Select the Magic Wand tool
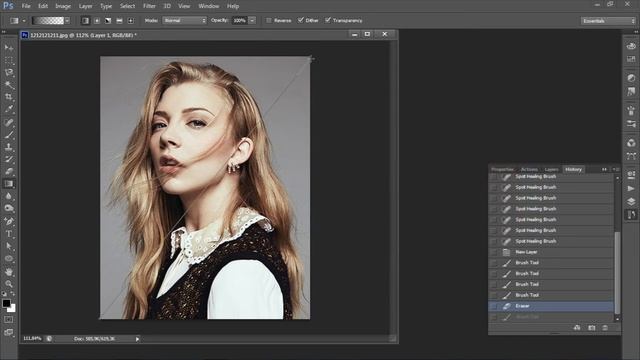Screen dimensions: 640x360 [9, 85]
